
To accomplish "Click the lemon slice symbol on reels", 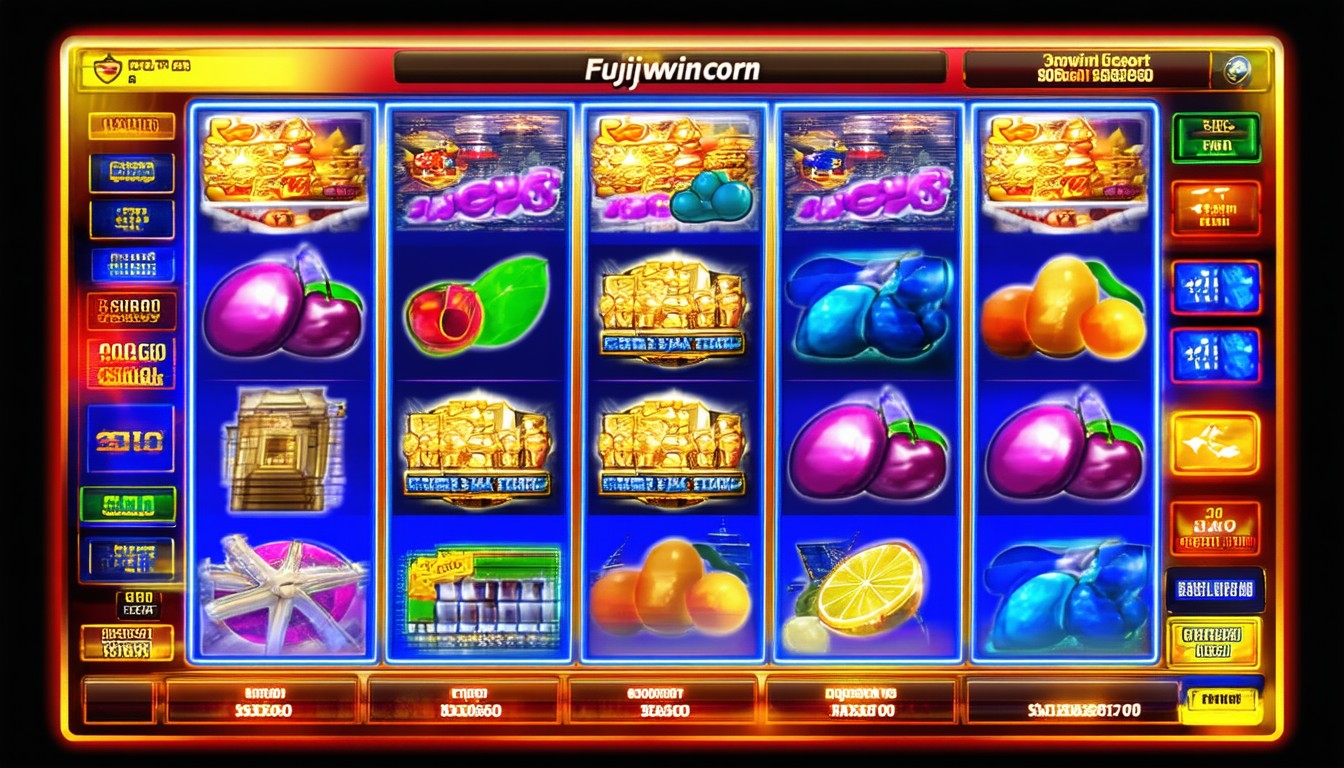I will [866, 590].
